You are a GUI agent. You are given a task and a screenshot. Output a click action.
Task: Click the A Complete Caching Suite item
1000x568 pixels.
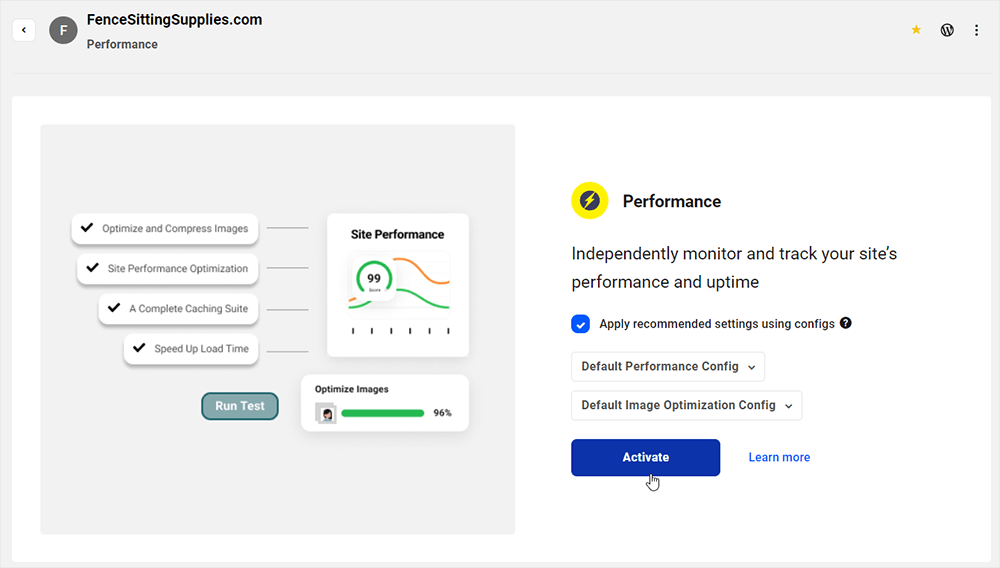(178, 308)
